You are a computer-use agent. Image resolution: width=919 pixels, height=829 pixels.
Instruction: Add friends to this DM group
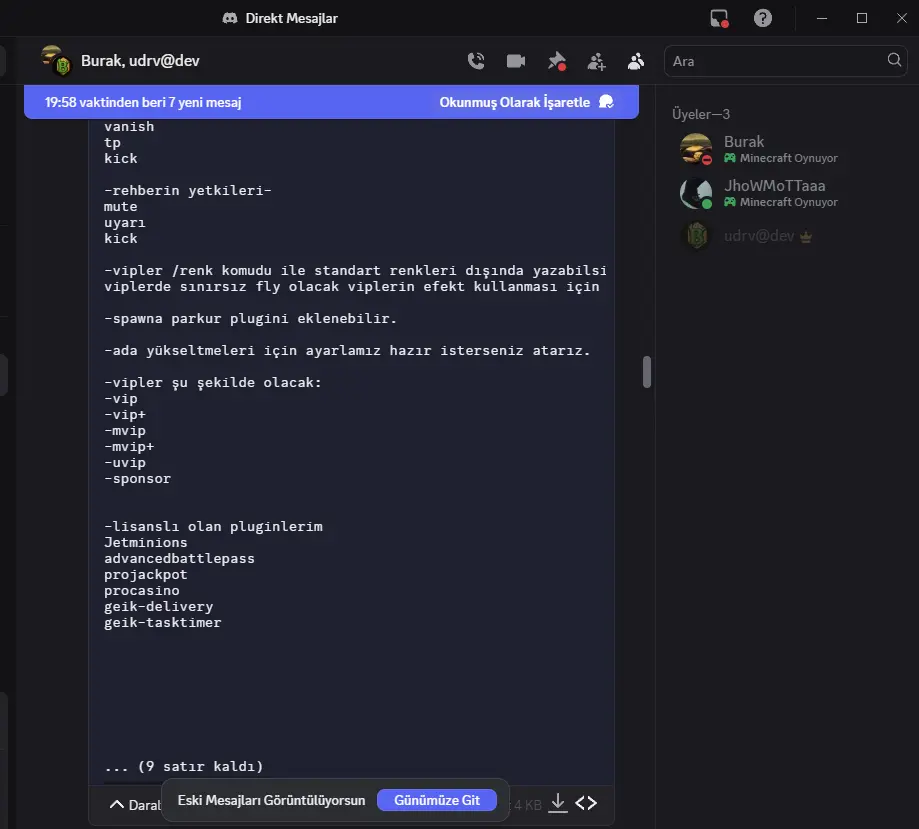[x=596, y=61]
